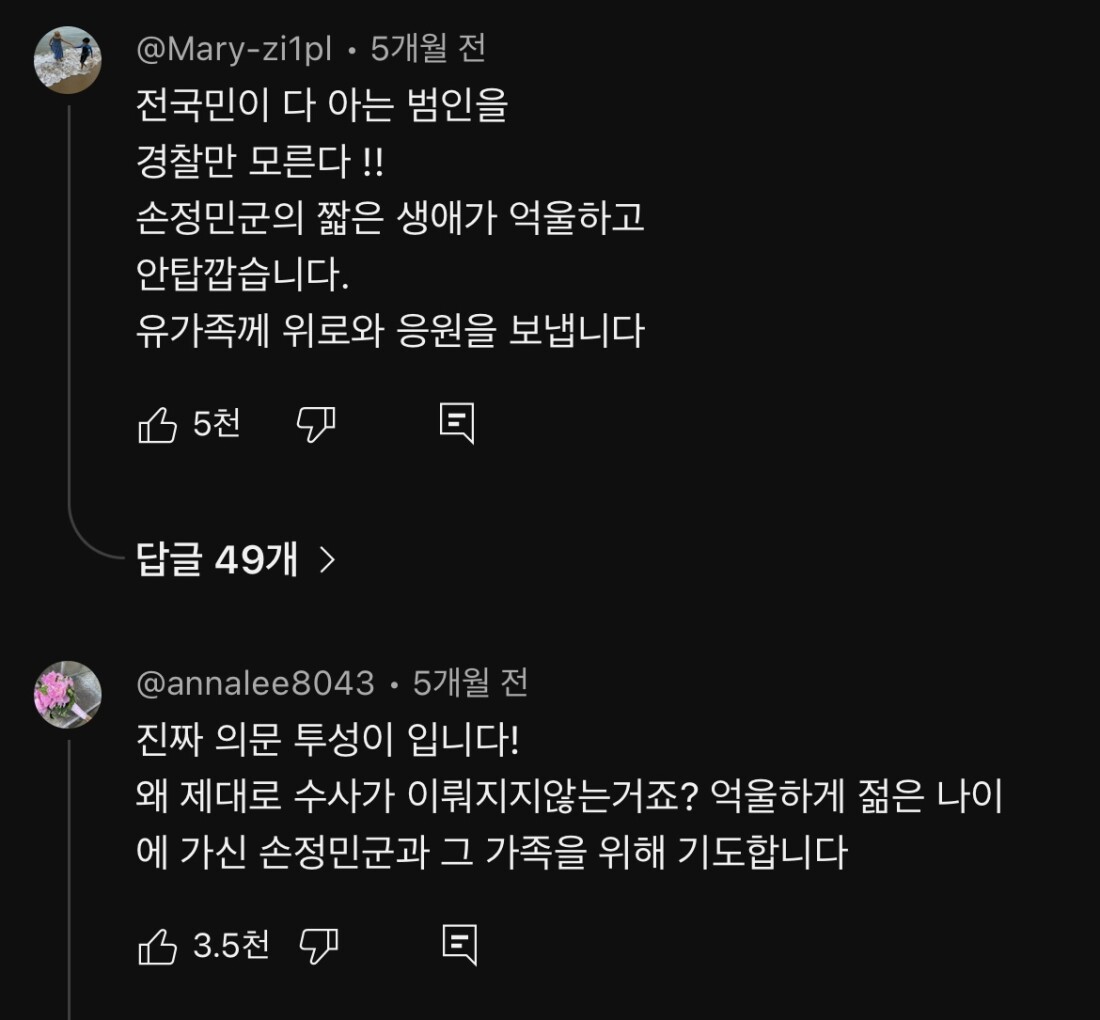Click the 5개월 전 timestamp on @annalee8043's comment
The height and width of the screenshot is (1020, 1100).
[x=470, y=683]
